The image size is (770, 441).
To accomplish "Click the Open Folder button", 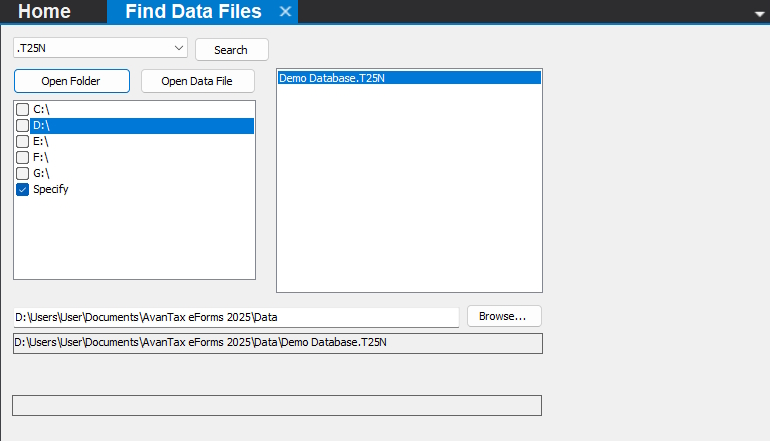I will (x=71, y=81).
